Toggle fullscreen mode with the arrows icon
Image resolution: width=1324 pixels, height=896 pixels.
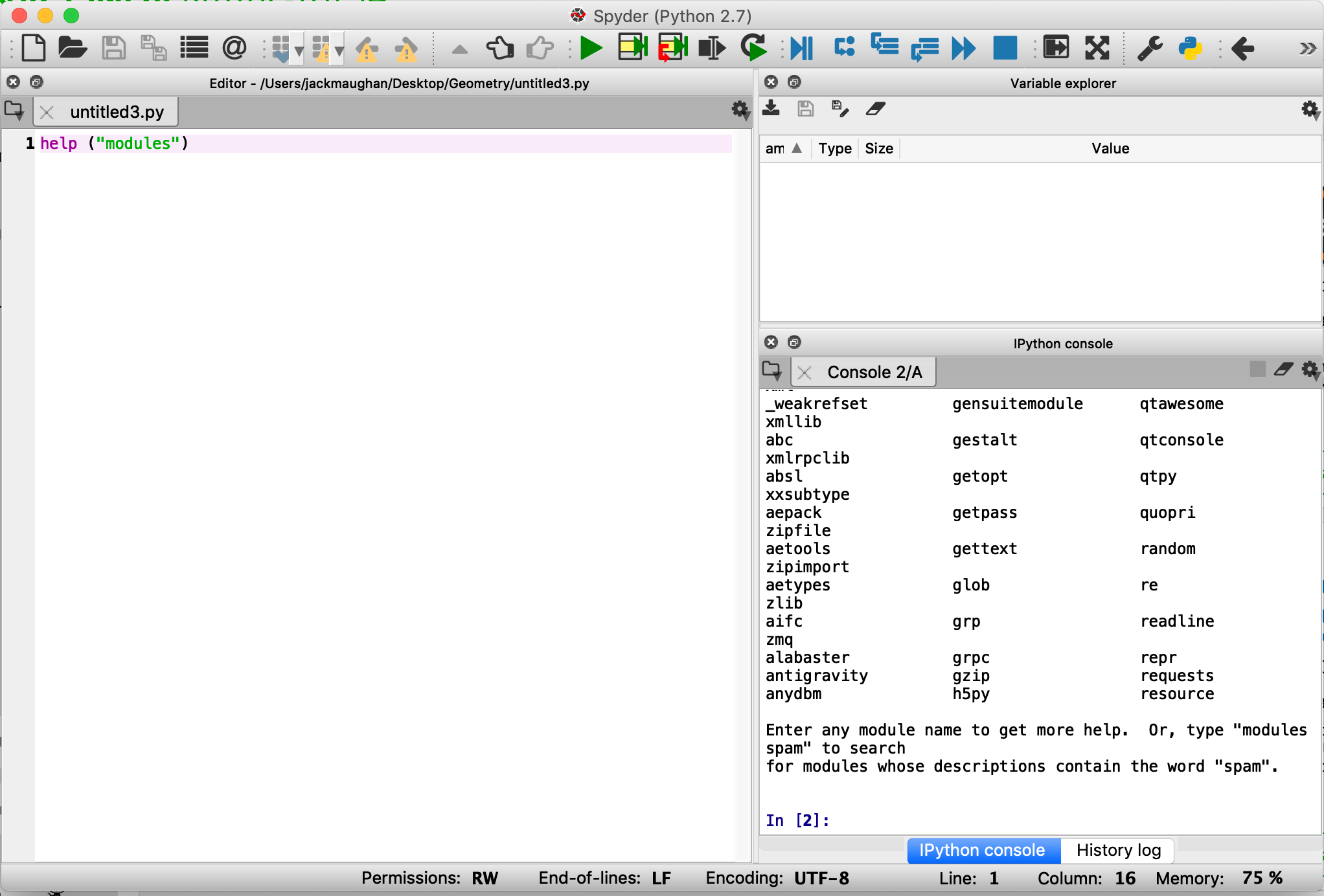coord(1097,48)
